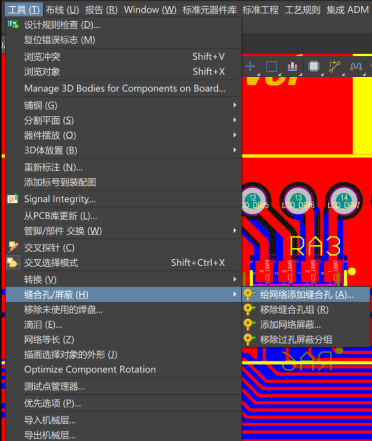Click Manage 3D Bodies for Components entry

click(124, 88)
